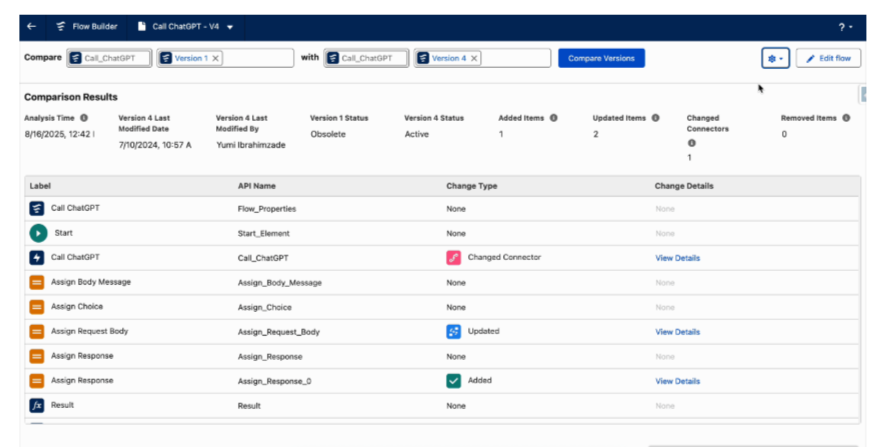Click the Edit flow button
Image resolution: width=884 pixels, height=447 pixels.
coord(828,58)
